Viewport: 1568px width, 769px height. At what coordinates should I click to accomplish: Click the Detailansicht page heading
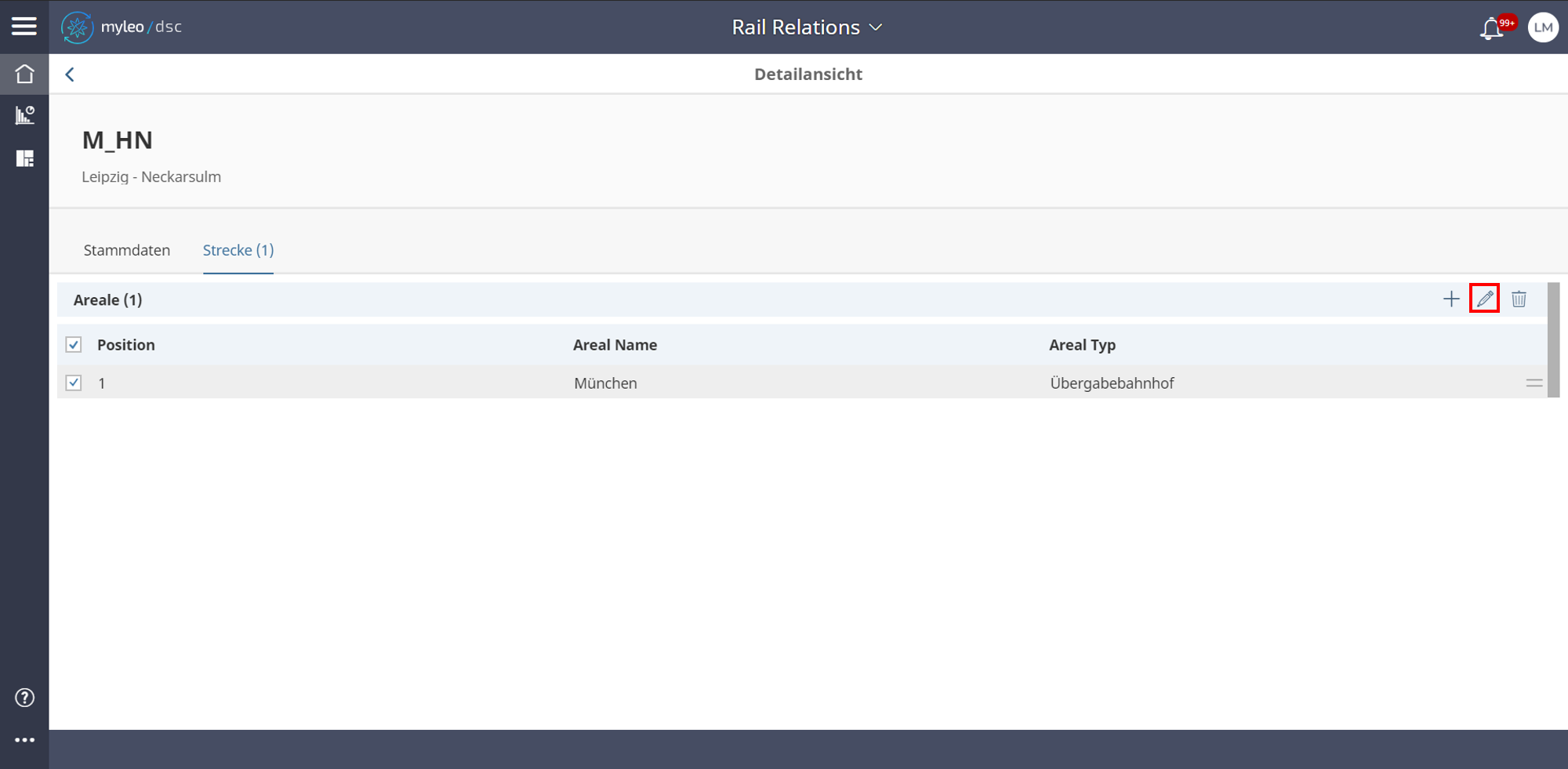point(808,74)
